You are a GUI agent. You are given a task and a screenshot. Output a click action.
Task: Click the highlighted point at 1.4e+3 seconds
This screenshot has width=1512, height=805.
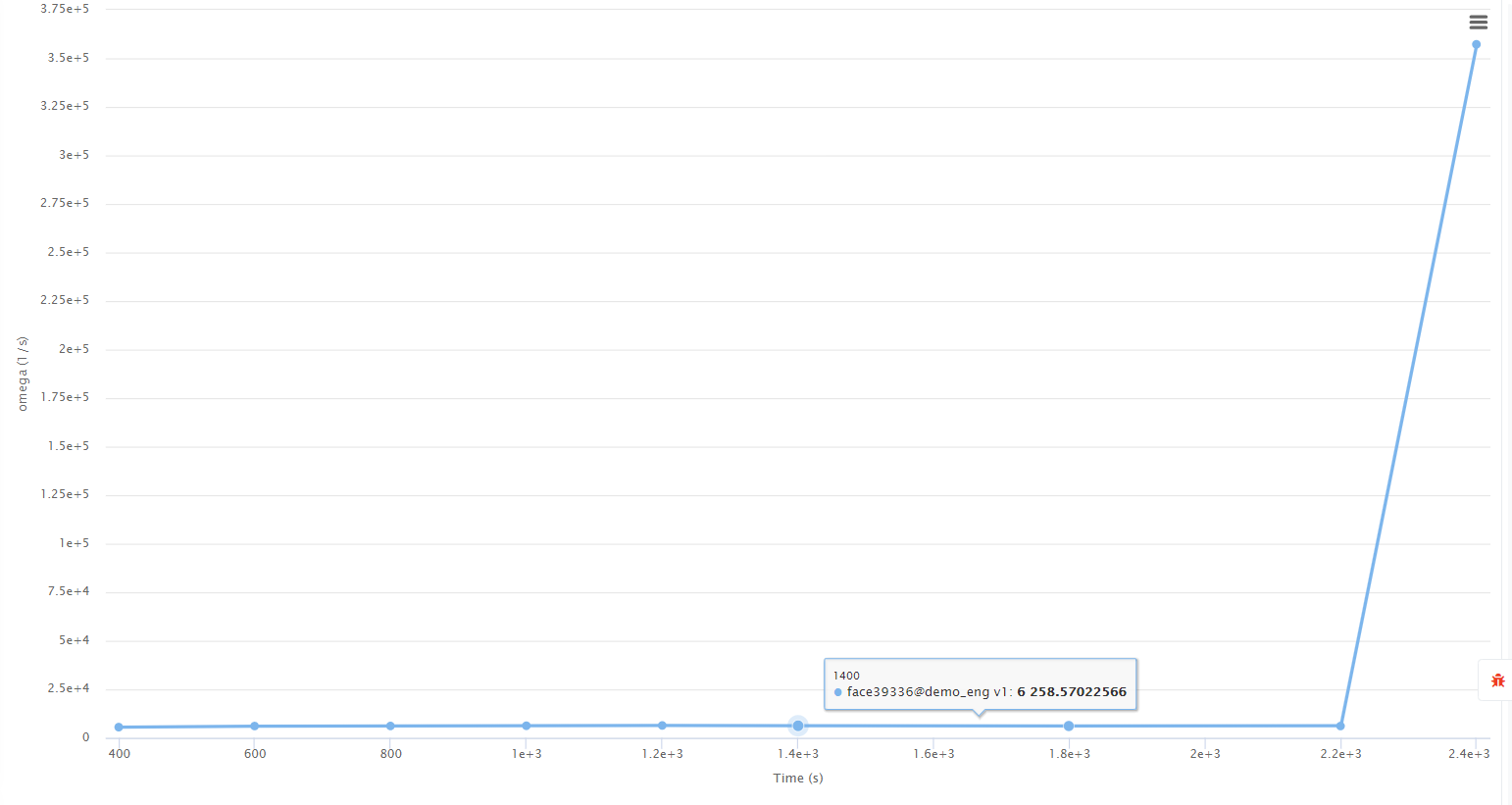[x=798, y=726]
